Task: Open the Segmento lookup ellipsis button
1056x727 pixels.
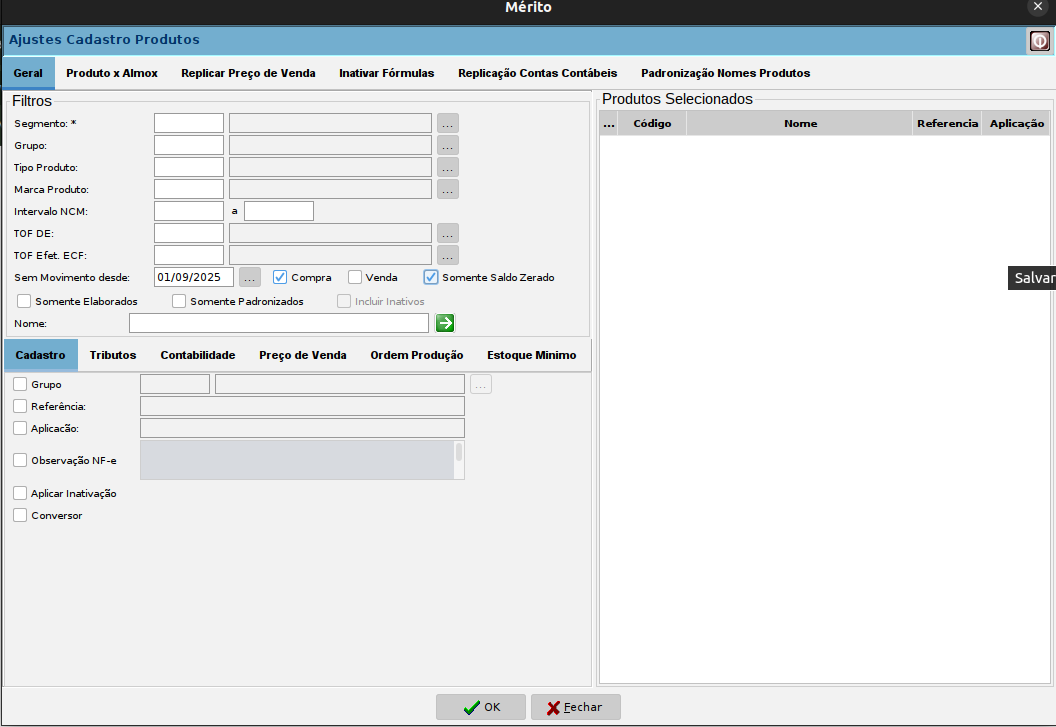Action: point(447,123)
